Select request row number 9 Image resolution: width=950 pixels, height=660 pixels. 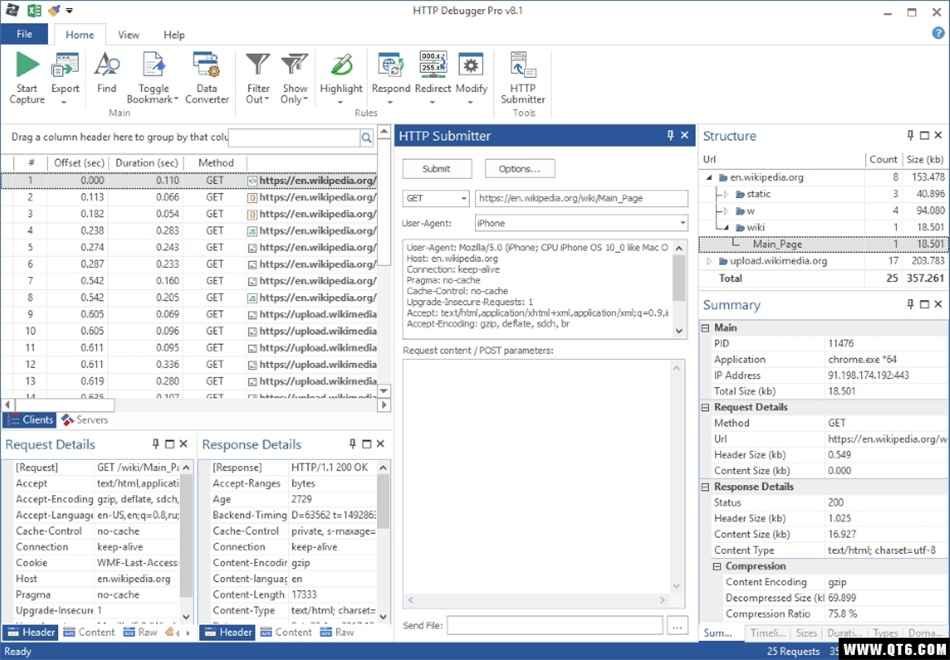(189, 314)
